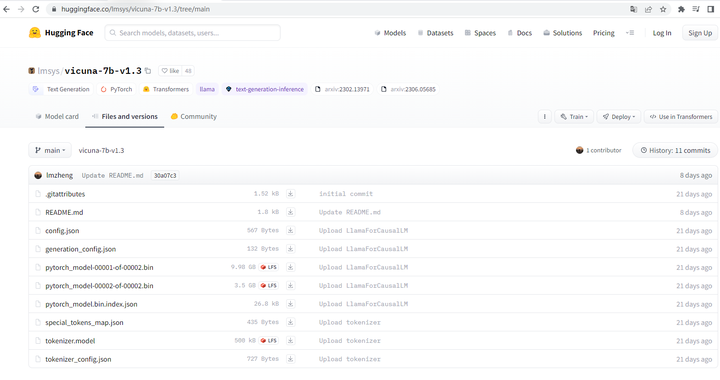
Task: Download tokenizer_config.json file
Action: [x=290, y=359]
